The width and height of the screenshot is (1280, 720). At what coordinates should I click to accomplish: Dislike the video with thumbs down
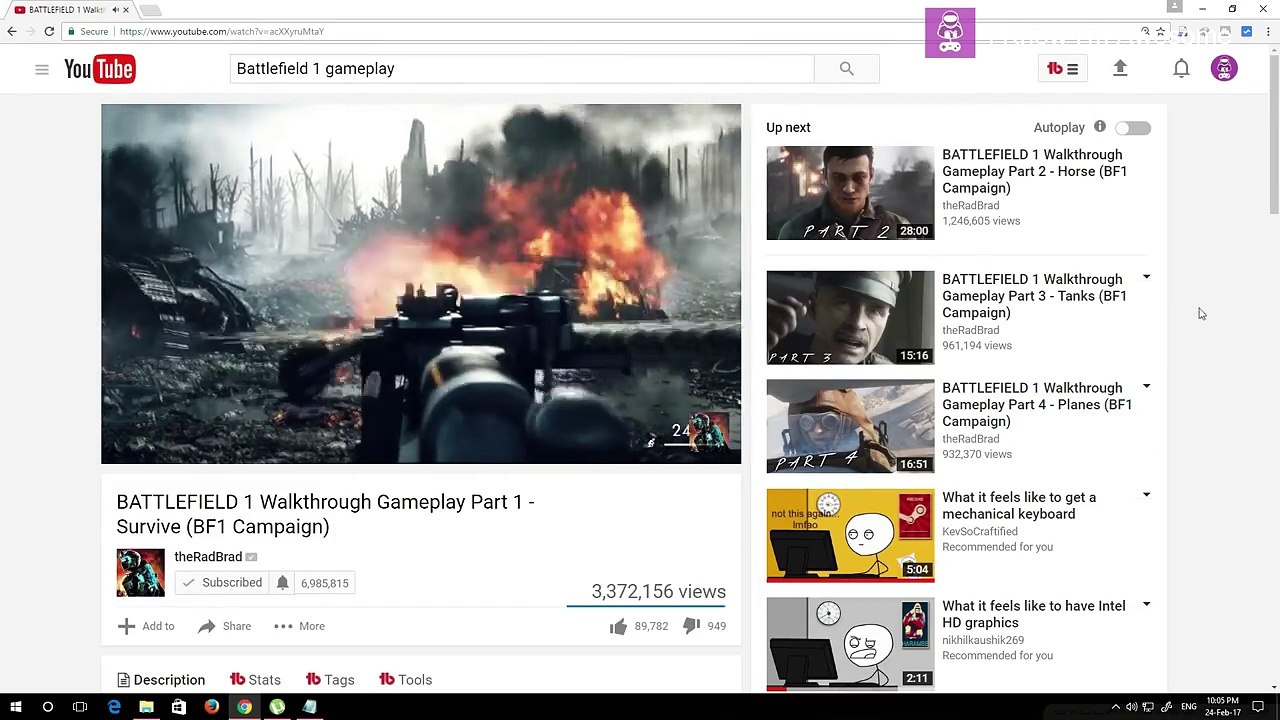tap(691, 626)
